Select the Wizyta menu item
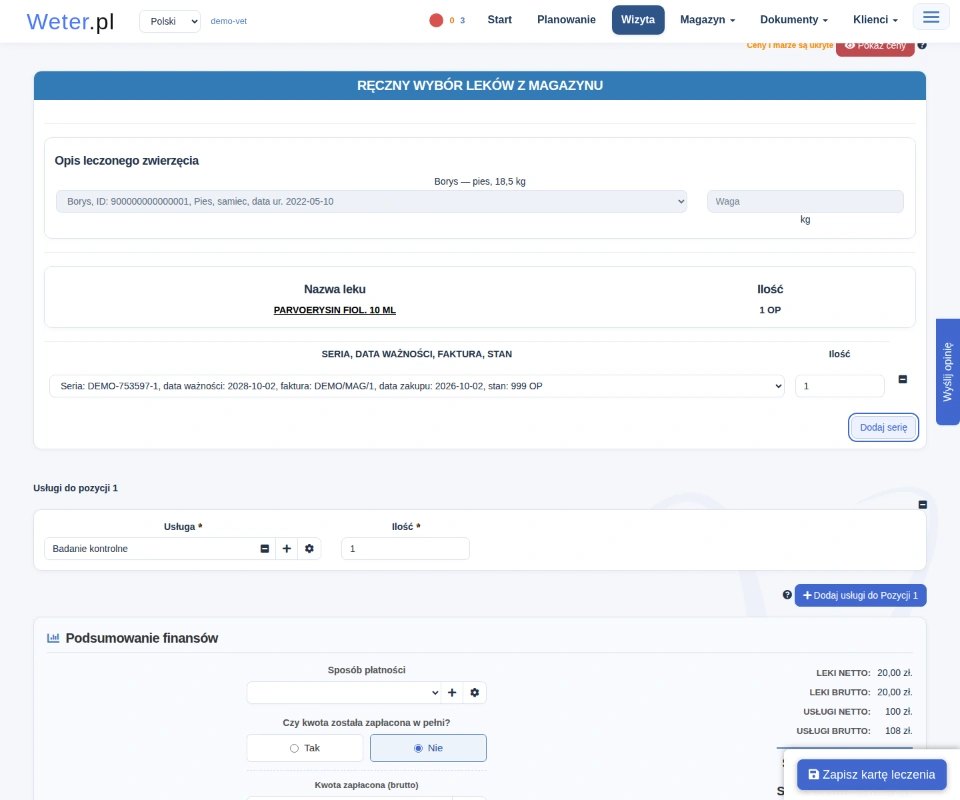 point(638,20)
